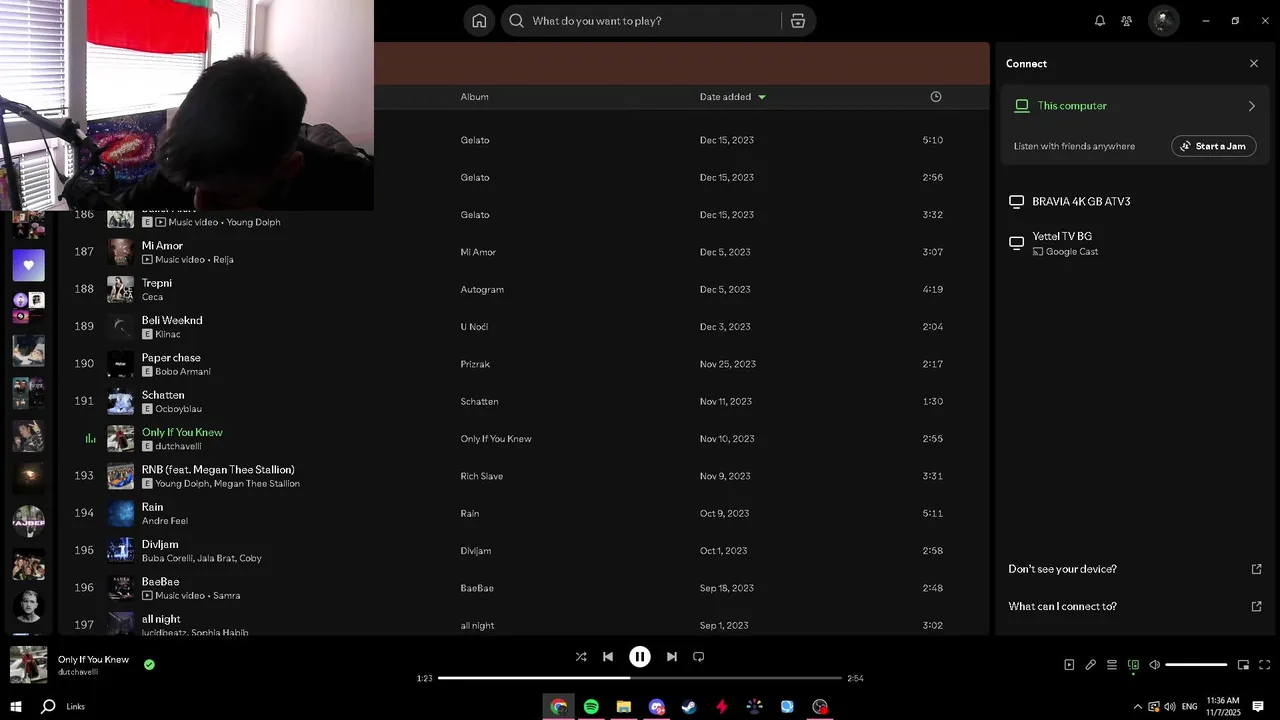Enter full screen mode
This screenshot has height=720, width=1280.
[1264, 665]
